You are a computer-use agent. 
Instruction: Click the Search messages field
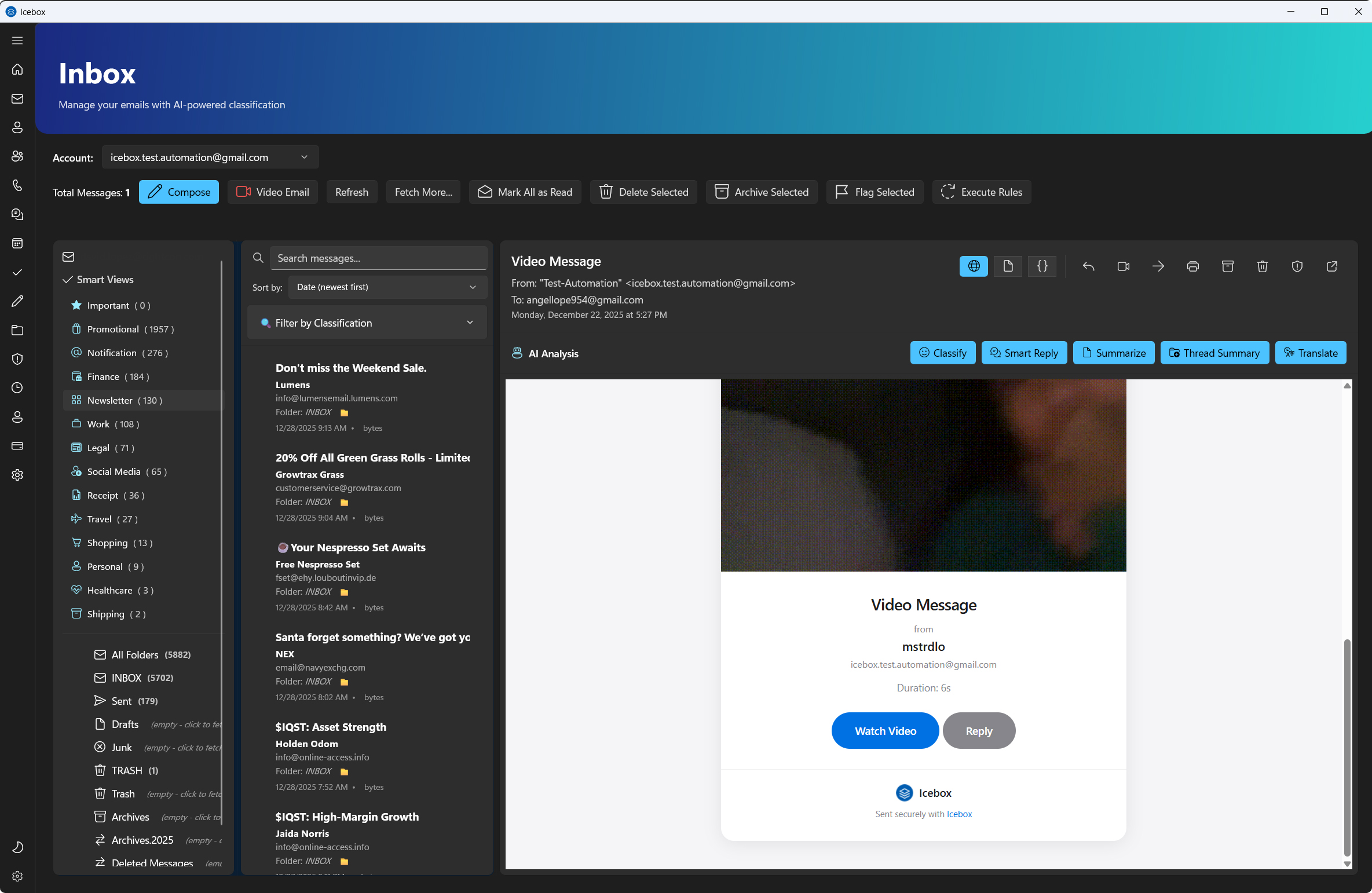click(x=378, y=258)
